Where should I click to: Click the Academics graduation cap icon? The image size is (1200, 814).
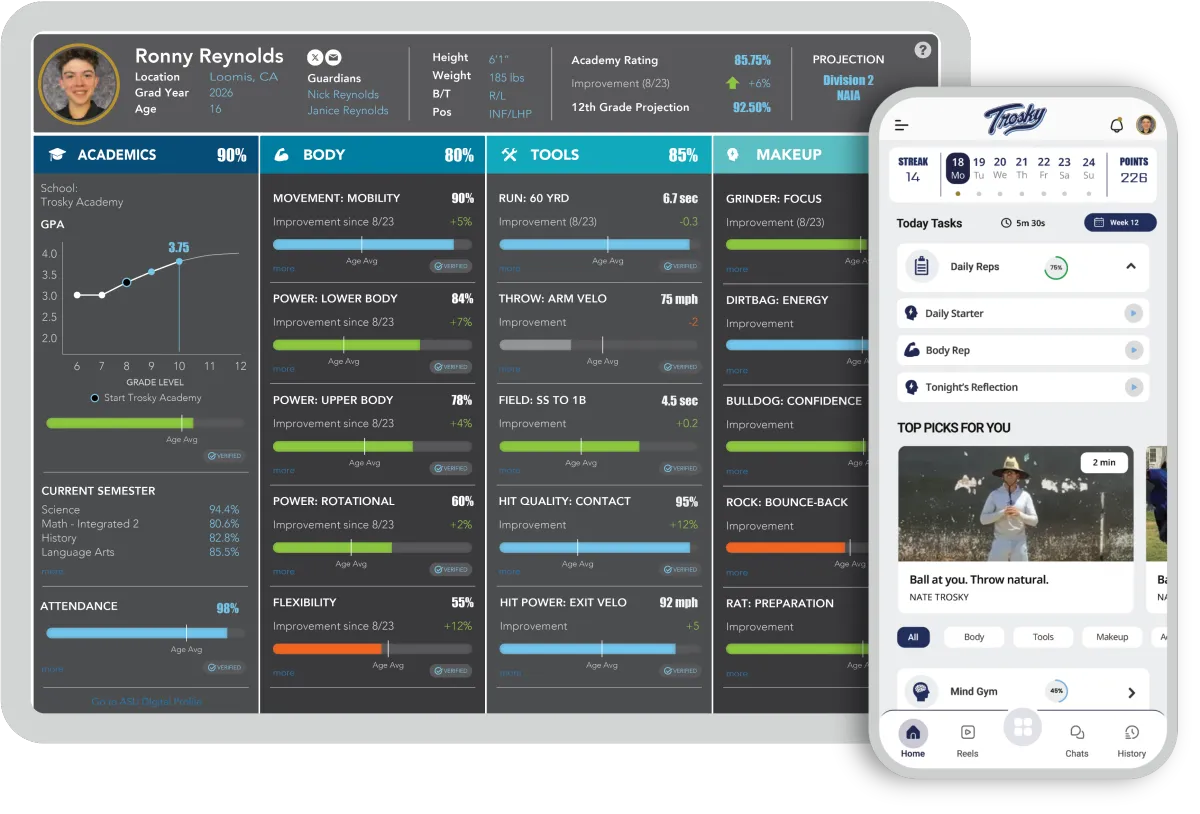tap(58, 155)
